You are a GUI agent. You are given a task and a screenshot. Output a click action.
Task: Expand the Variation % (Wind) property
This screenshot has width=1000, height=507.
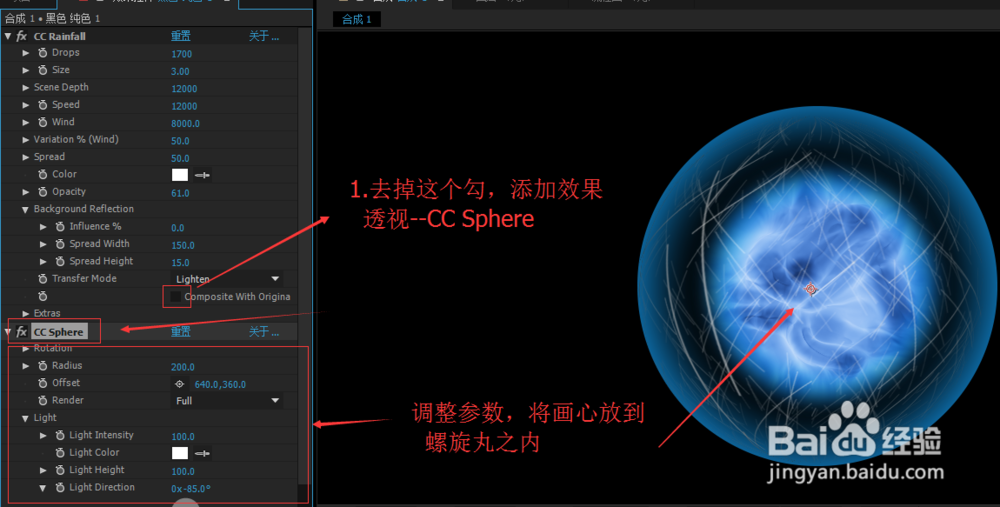pyautogui.click(x=26, y=140)
